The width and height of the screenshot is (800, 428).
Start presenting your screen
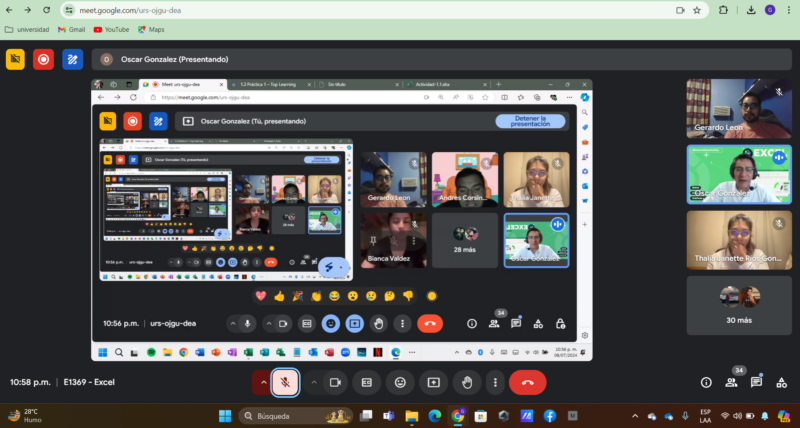(x=434, y=383)
